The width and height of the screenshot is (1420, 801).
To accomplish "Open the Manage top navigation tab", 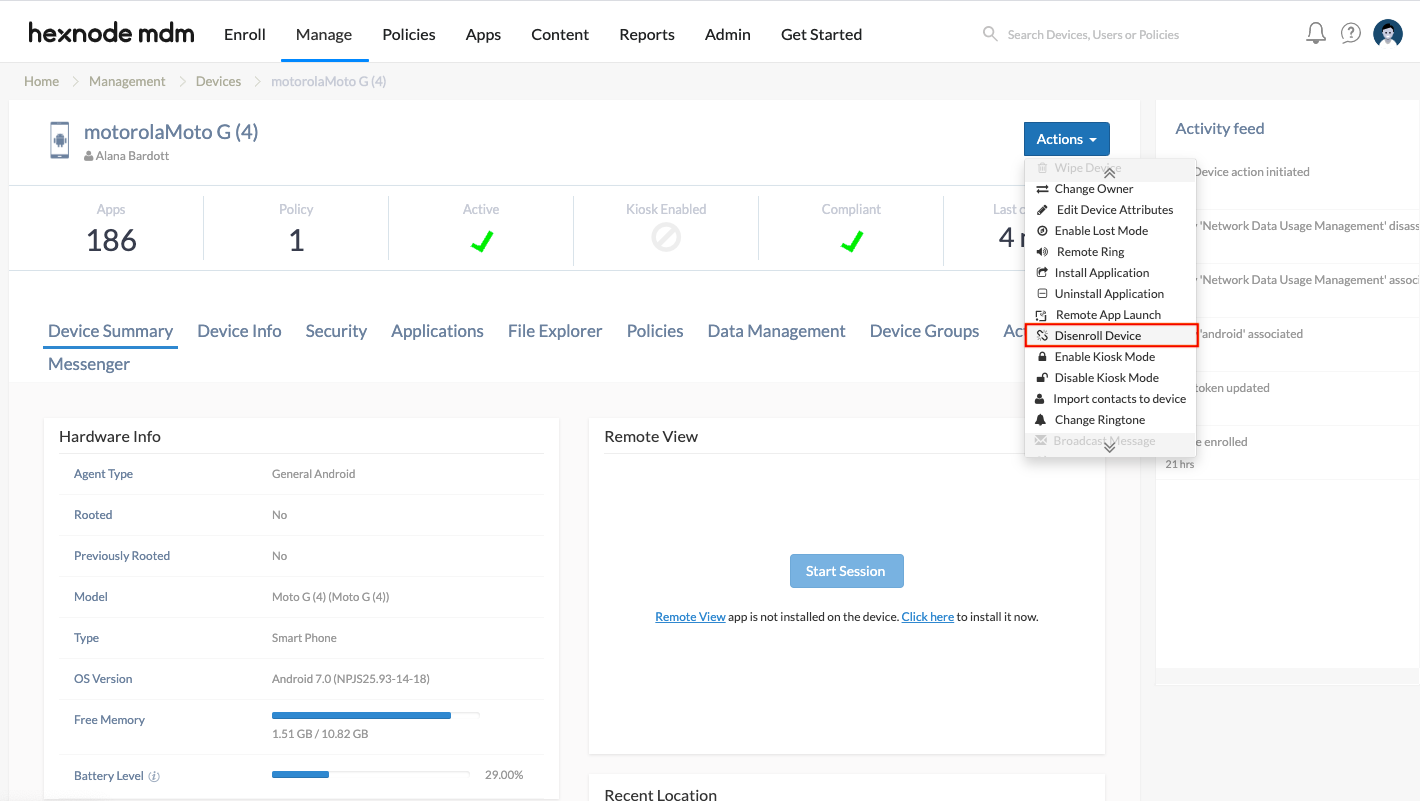I will pyautogui.click(x=324, y=34).
